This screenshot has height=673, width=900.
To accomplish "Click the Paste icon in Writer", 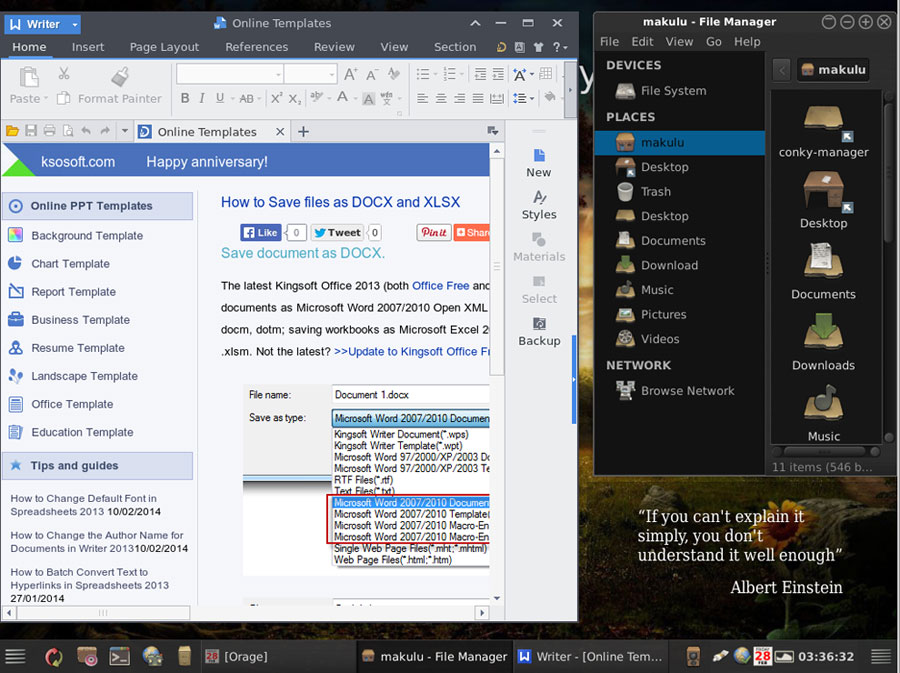I will (28, 77).
